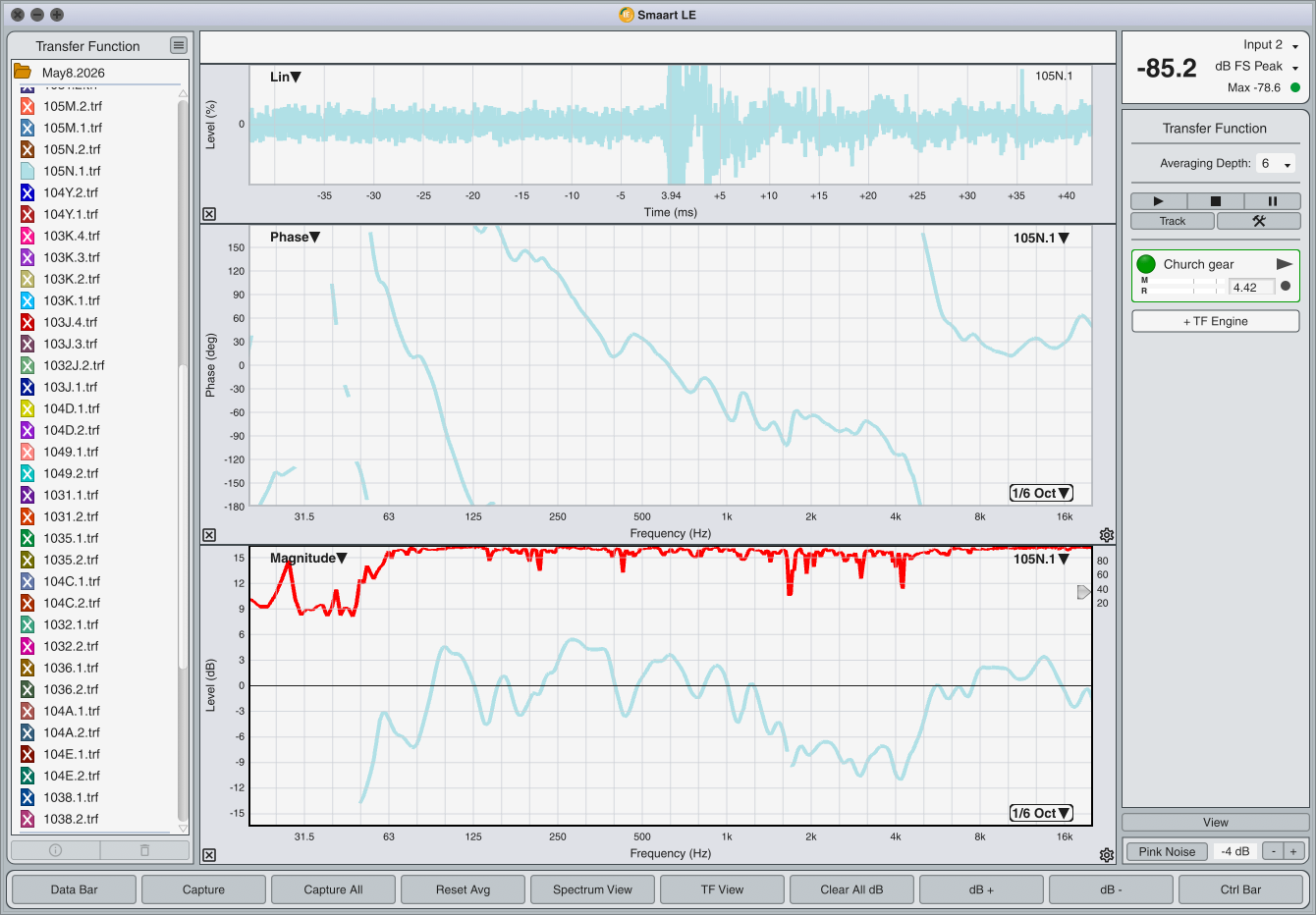
Task: Click the 104A.1.trf trace icon
Action: tap(27, 711)
